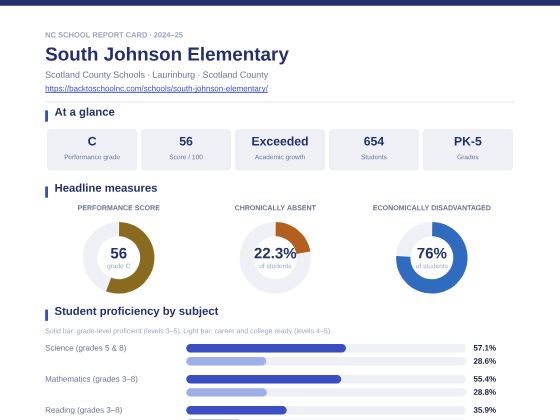Click the PK-5 Grades card
Image resolution: width=560 pixels, height=420 pixels.
coord(468,150)
